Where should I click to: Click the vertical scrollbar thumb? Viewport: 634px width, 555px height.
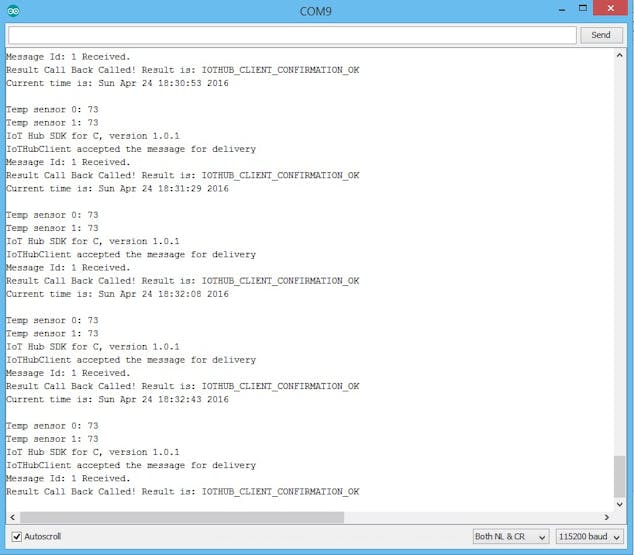tap(619, 477)
